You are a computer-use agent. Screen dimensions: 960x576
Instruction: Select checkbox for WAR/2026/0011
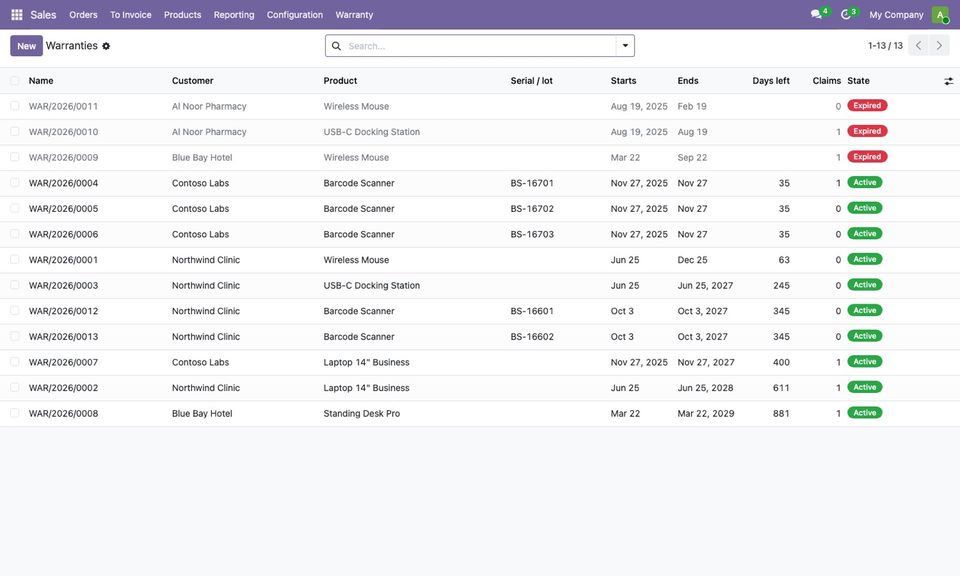pos(15,106)
